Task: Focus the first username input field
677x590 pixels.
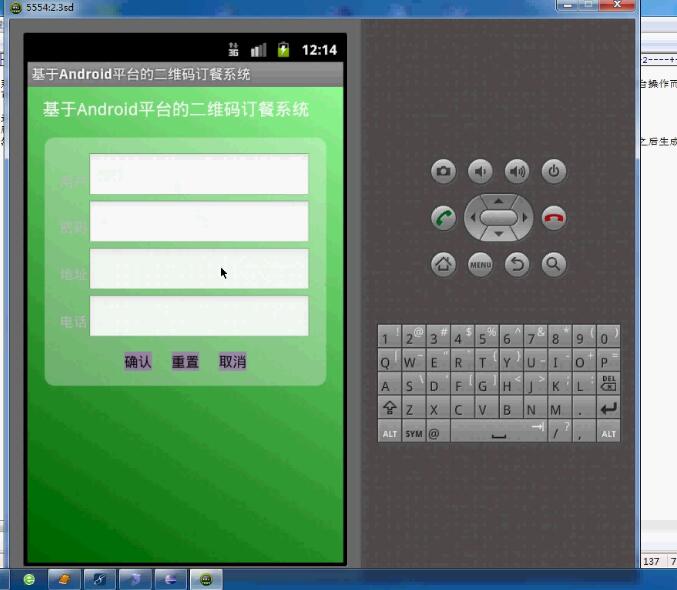Action: (x=199, y=174)
